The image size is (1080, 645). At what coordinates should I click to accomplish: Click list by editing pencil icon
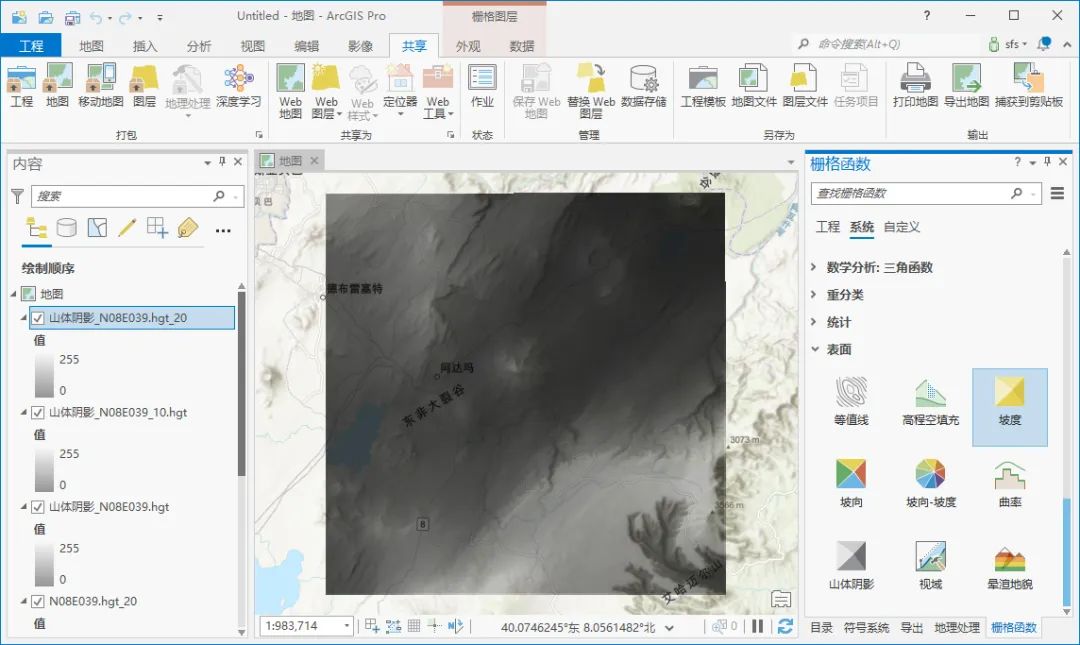pos(127,228)
